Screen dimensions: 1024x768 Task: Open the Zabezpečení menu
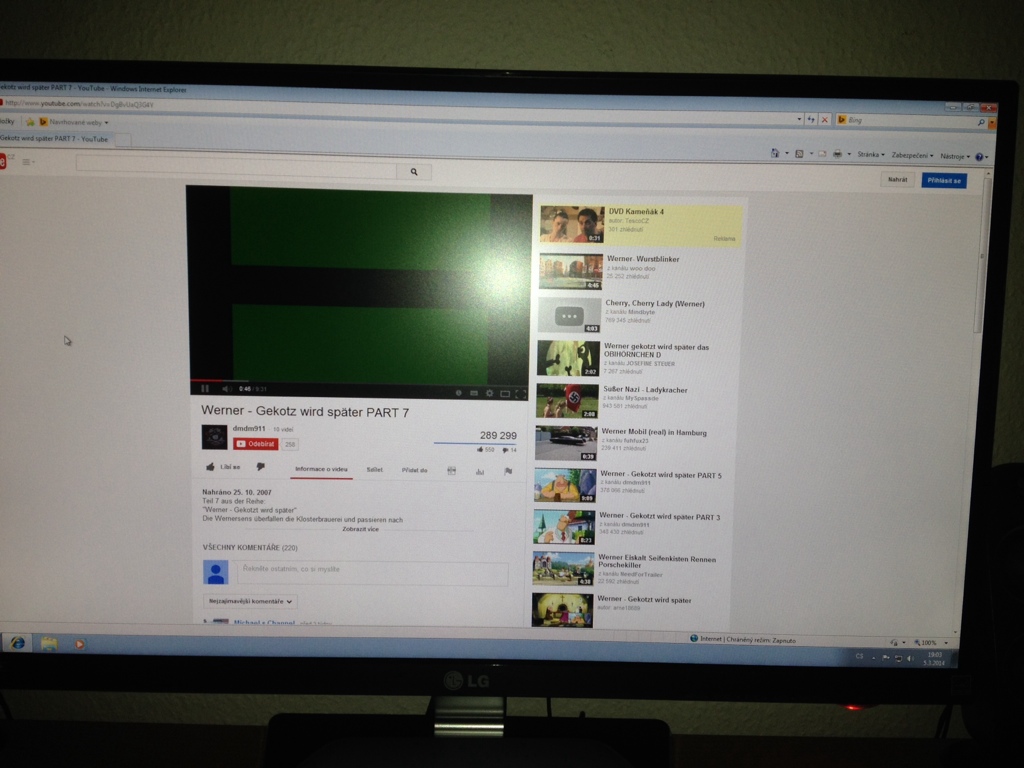tap(912, 155)
